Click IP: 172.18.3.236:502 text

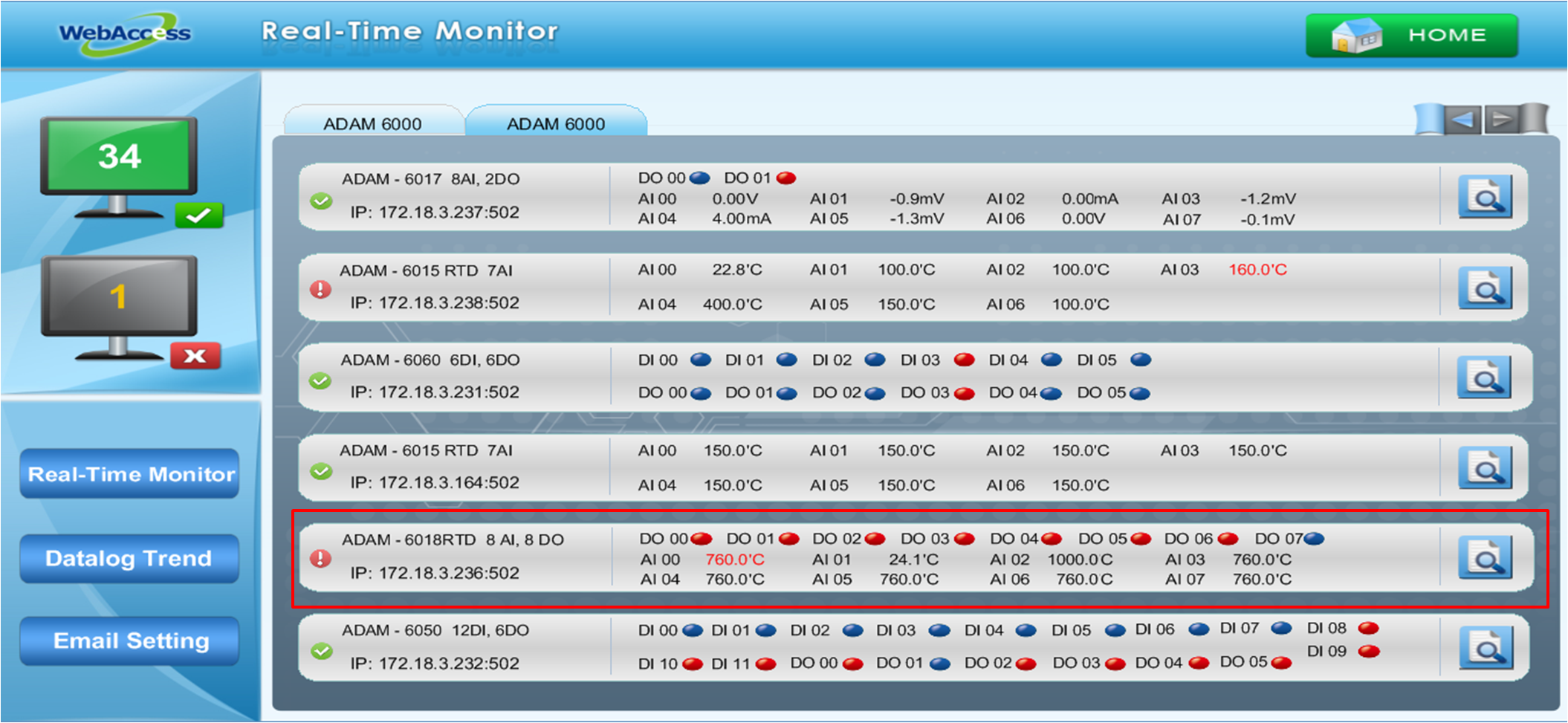tap(435, 573)
